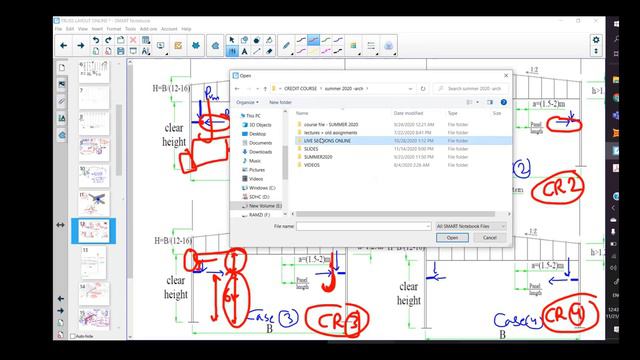
Task: Click the Open button in the dialog
Action: click(x=452, y=238)
